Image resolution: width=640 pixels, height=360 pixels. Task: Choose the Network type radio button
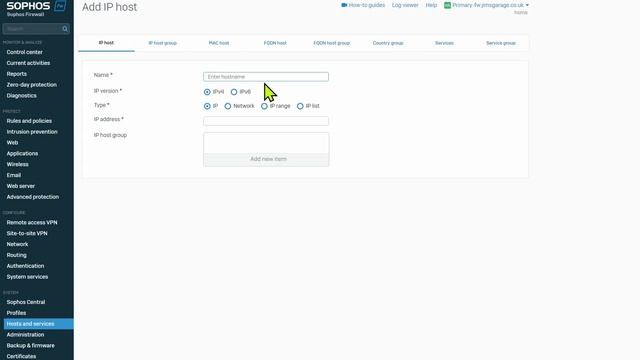coord(228,106)
